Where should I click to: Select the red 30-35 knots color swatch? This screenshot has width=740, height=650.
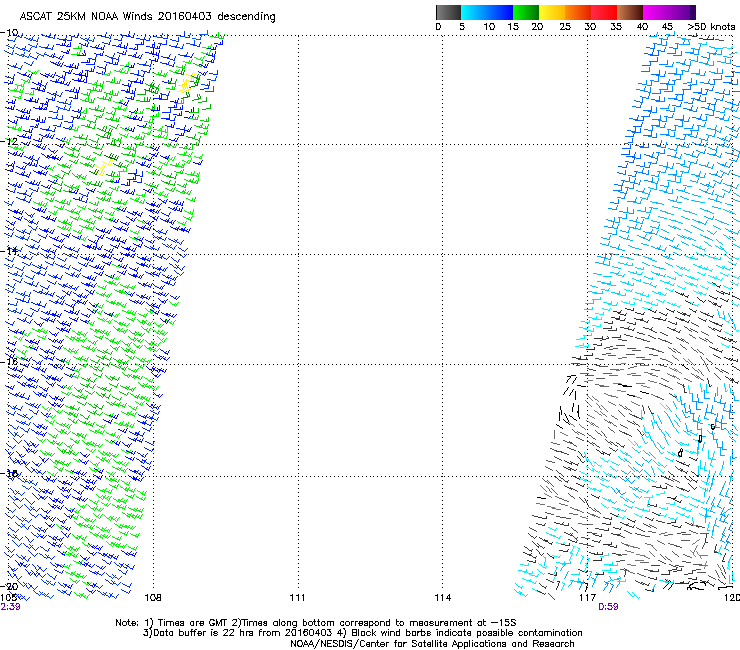point(604,12)
